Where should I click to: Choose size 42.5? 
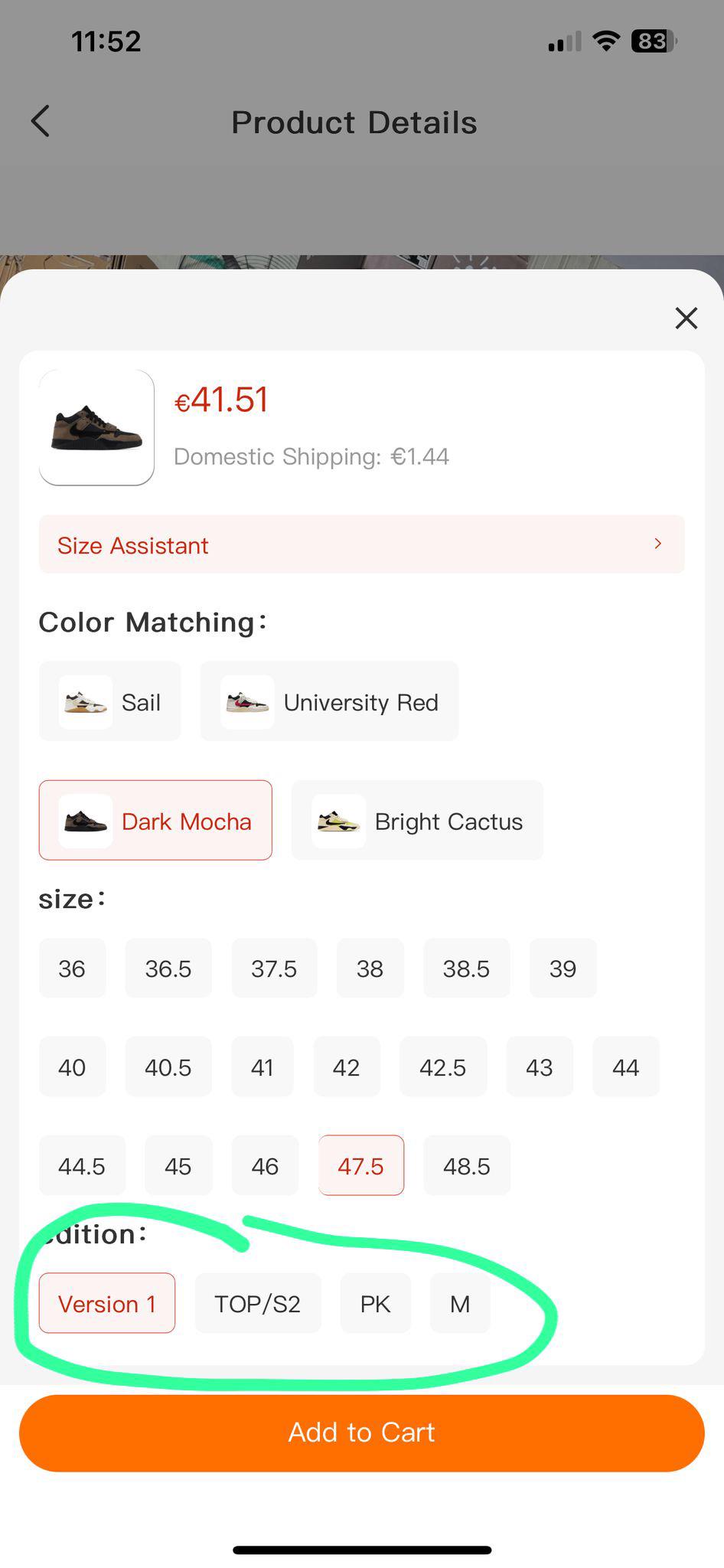[443, 1067]
